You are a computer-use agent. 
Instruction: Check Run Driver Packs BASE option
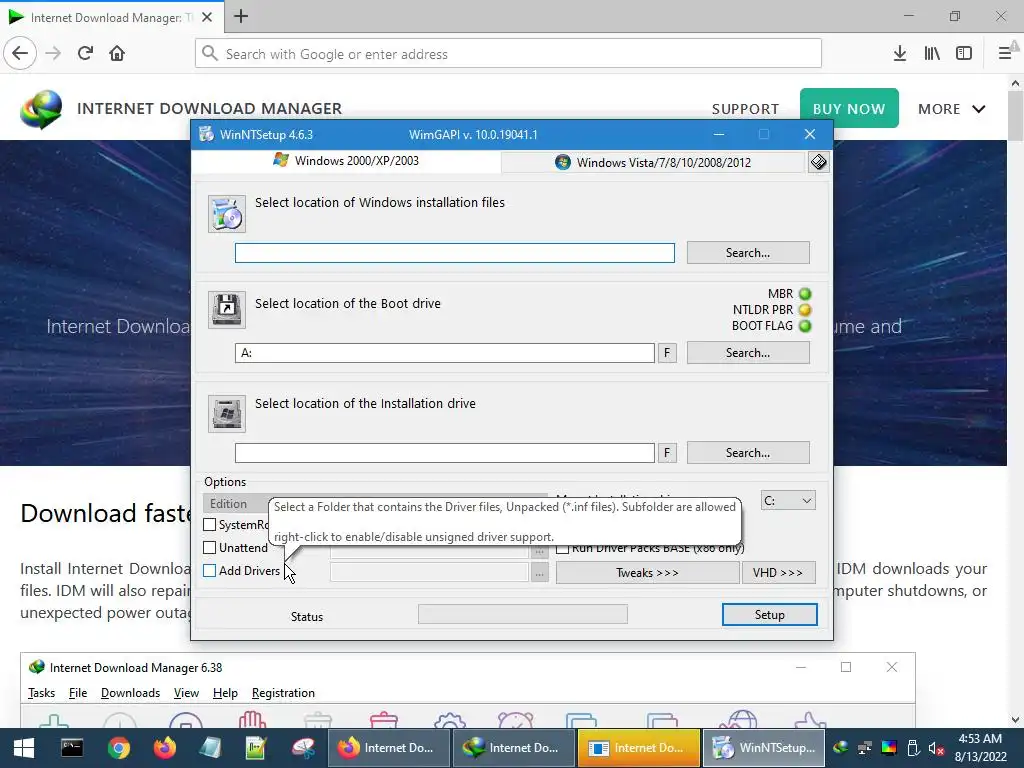tap(562, 549)
